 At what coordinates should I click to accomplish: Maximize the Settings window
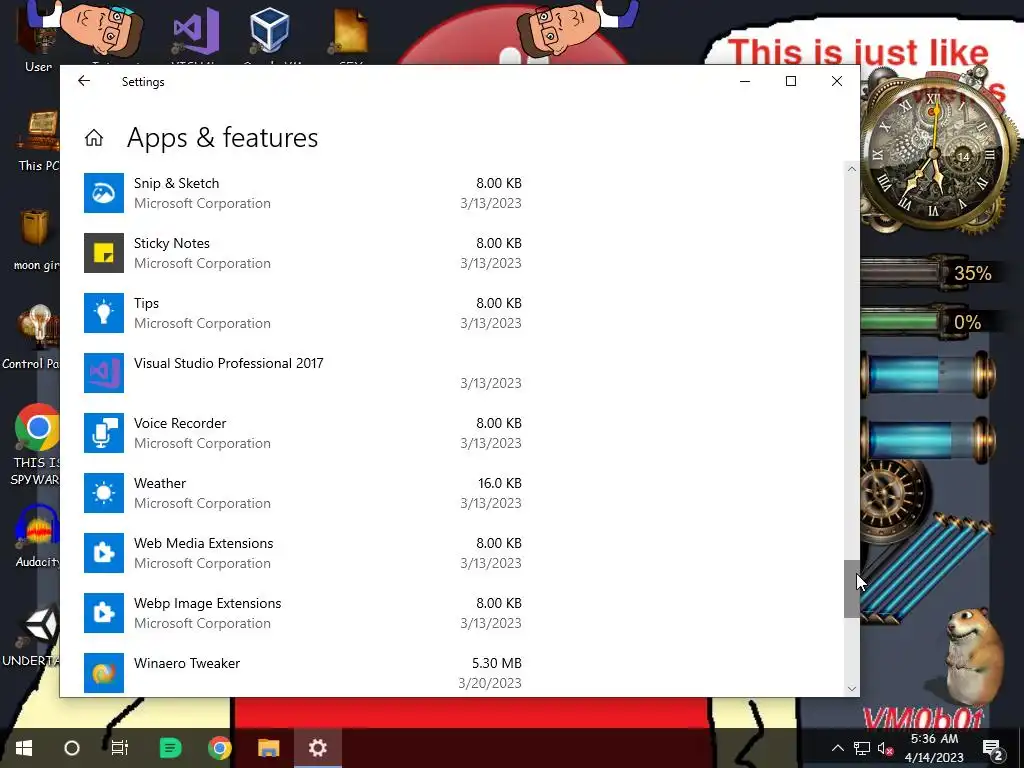coord(791,81)
